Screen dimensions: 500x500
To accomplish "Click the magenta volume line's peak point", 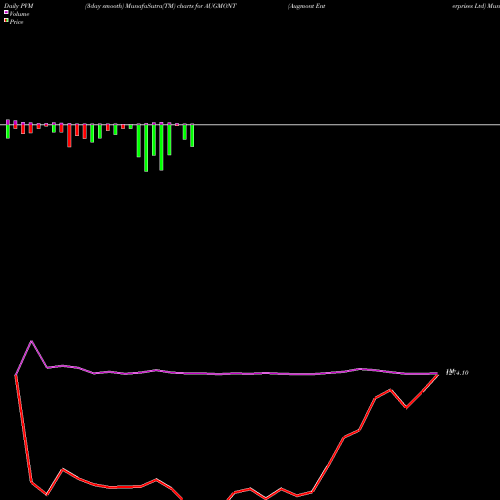I will [32, 341].
